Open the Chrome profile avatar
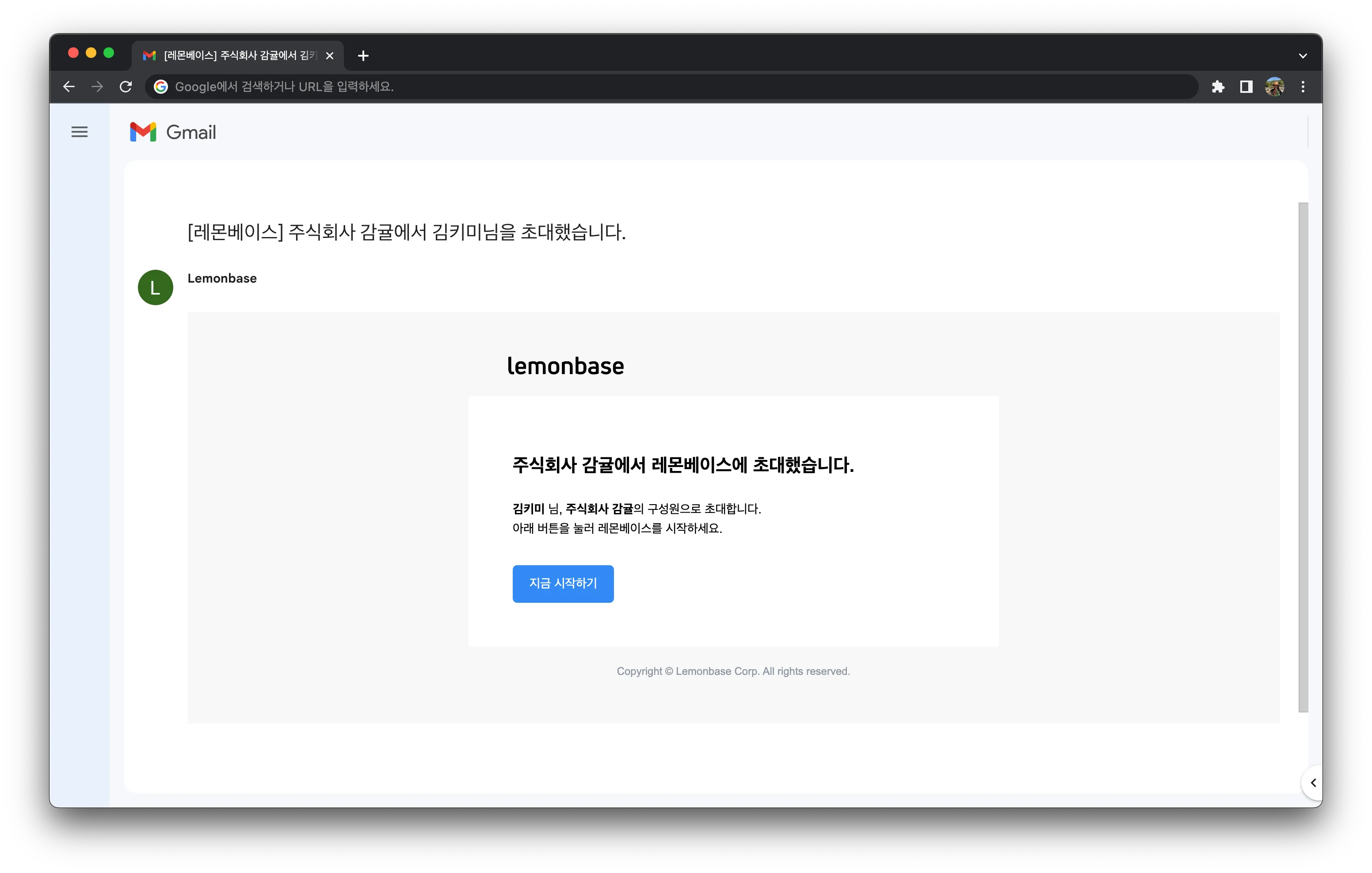This screenshot has width=1372, height=873. point(1275,87)
